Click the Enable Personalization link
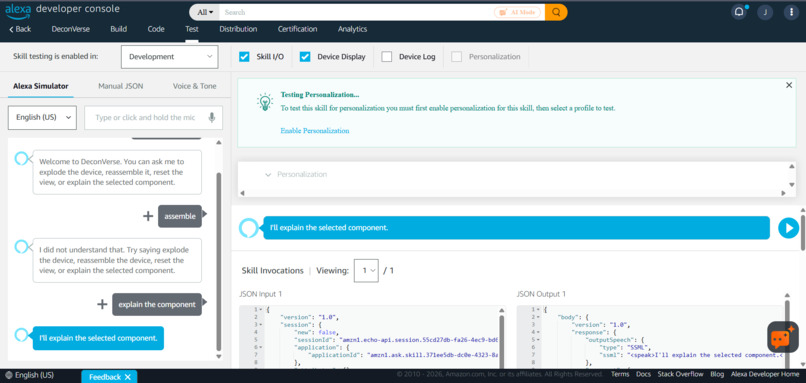The width and height of the screenshot is (806, 383). point(315,131)
